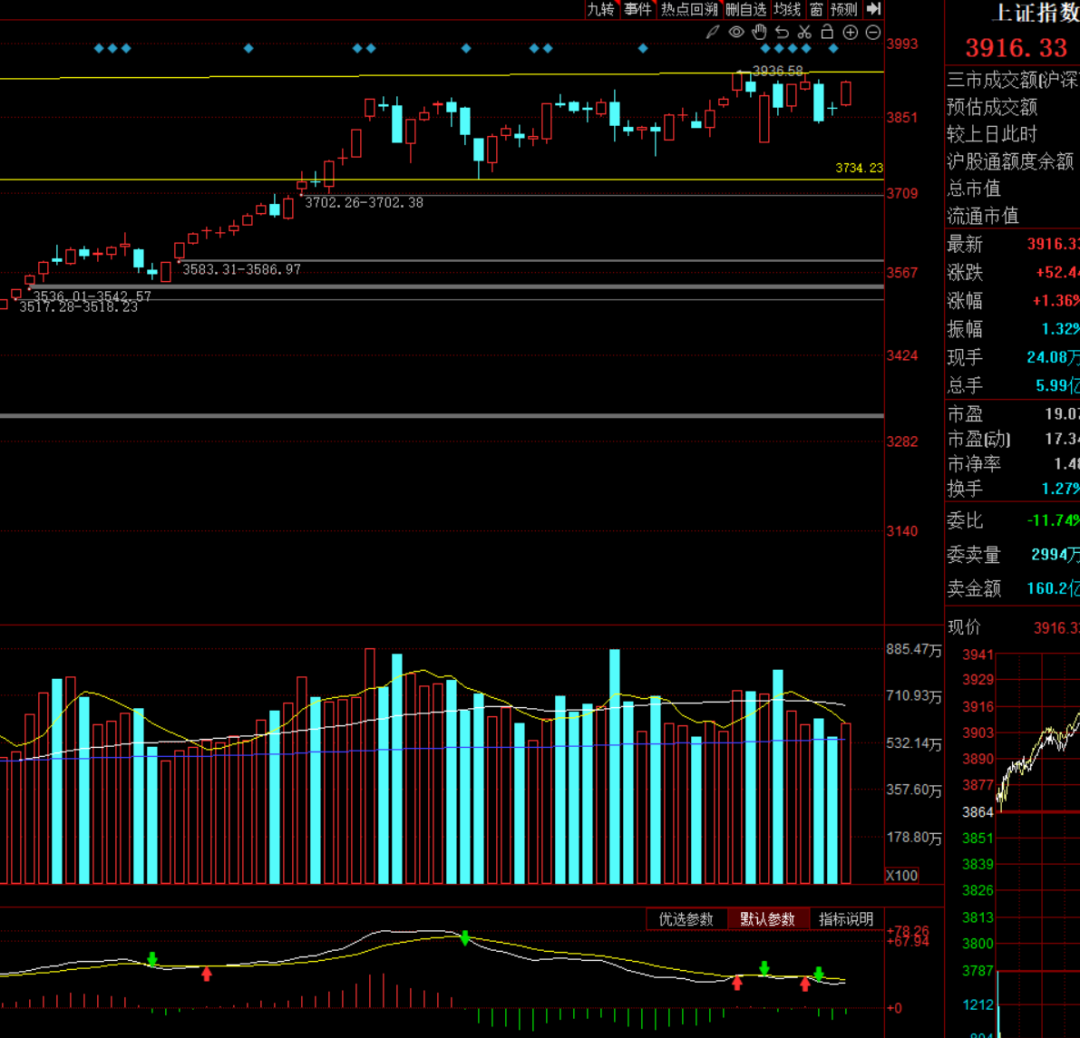This screenshot has width=1080, height=1038.
Task: Open the 九转 indicator tab
Action: coord(600,9)
